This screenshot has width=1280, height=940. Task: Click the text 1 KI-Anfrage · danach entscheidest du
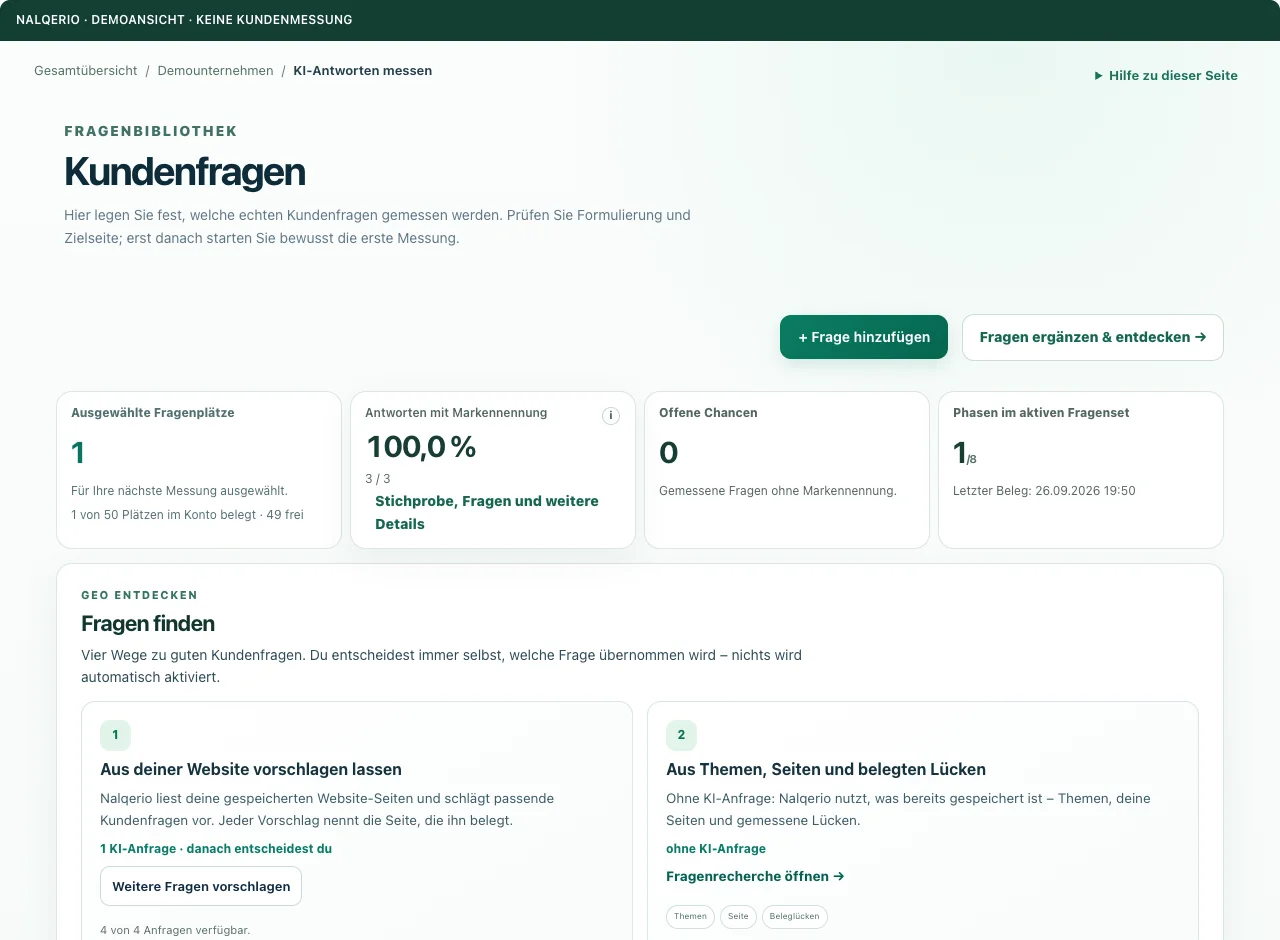[216, 849]
